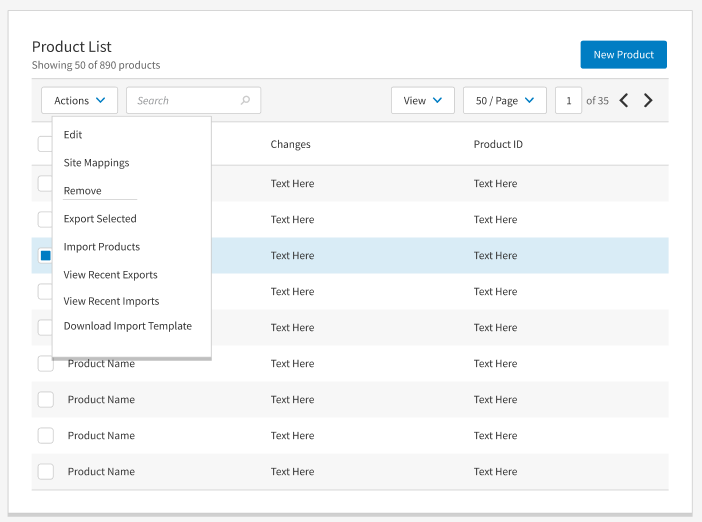The width and height of the screenshot is (702, 522).
Task: Click 'Showing 50 of 890 products' text
Action: tap(96, 65)
